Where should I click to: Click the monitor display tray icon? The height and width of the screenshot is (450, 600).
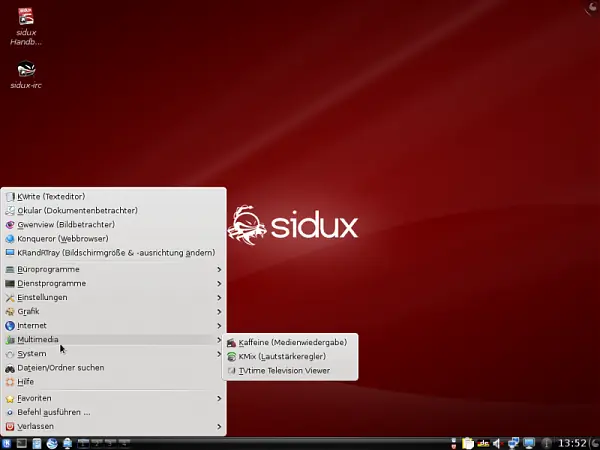point(529,443)
